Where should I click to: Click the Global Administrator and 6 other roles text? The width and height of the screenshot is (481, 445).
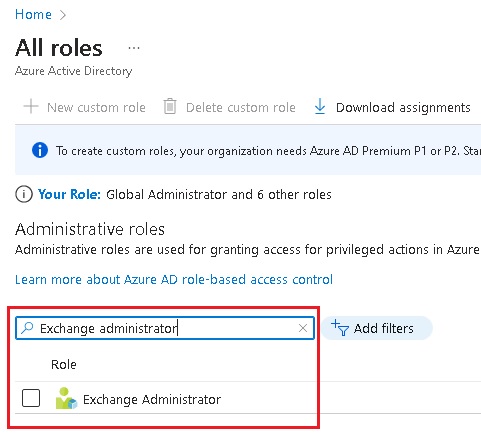click(219, 194)
